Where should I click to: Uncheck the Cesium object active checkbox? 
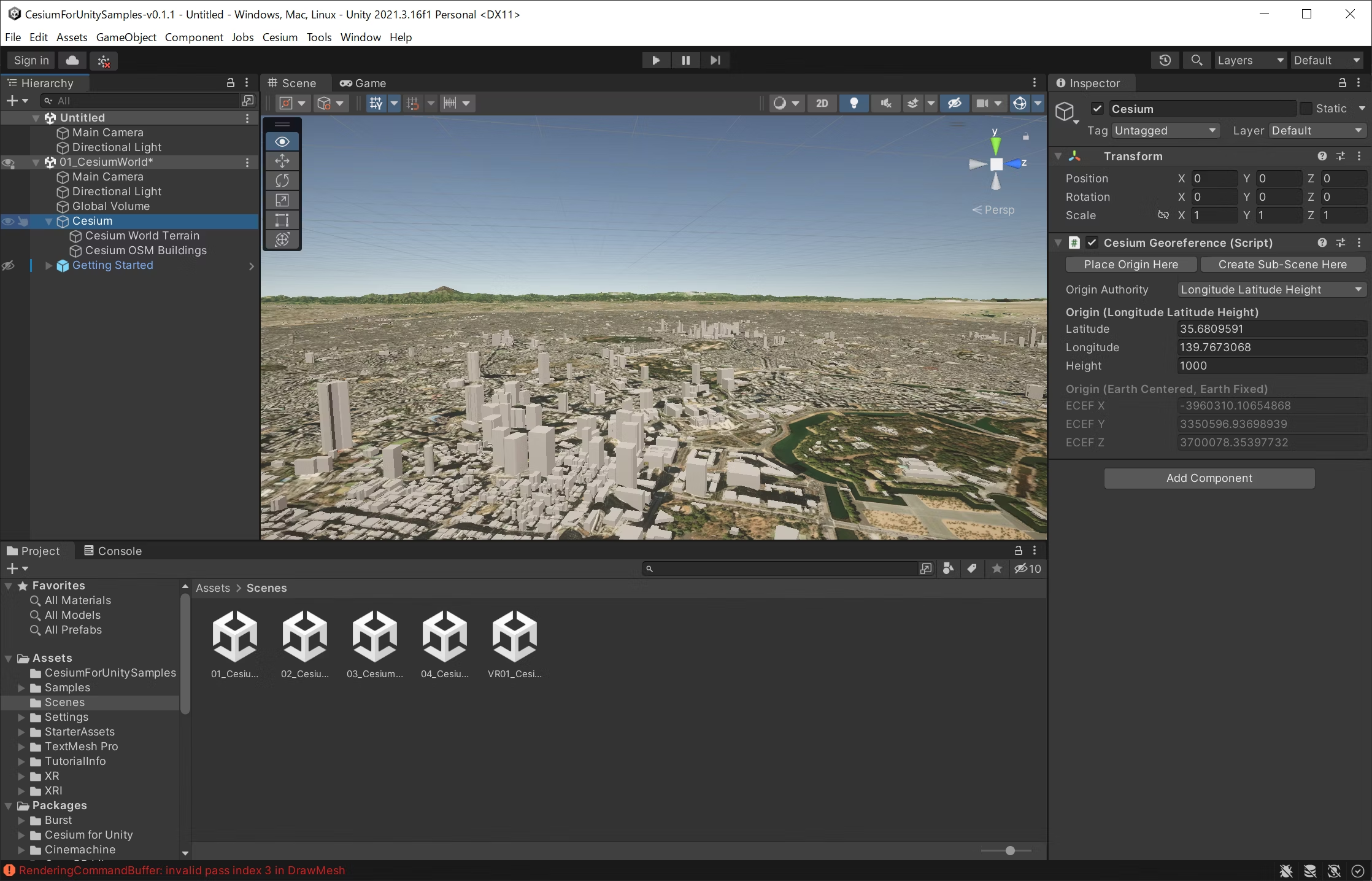1097,109
